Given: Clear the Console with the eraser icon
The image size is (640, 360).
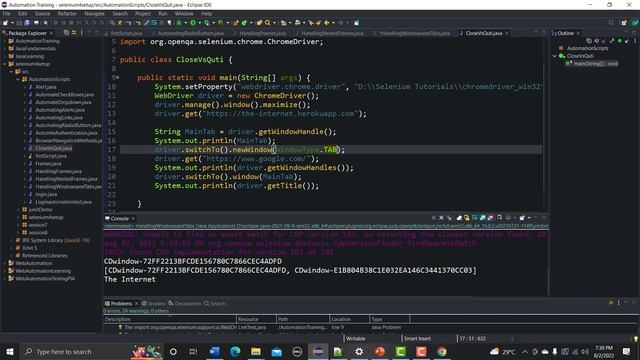Looking at the screenshot, I should click(459, 218).
